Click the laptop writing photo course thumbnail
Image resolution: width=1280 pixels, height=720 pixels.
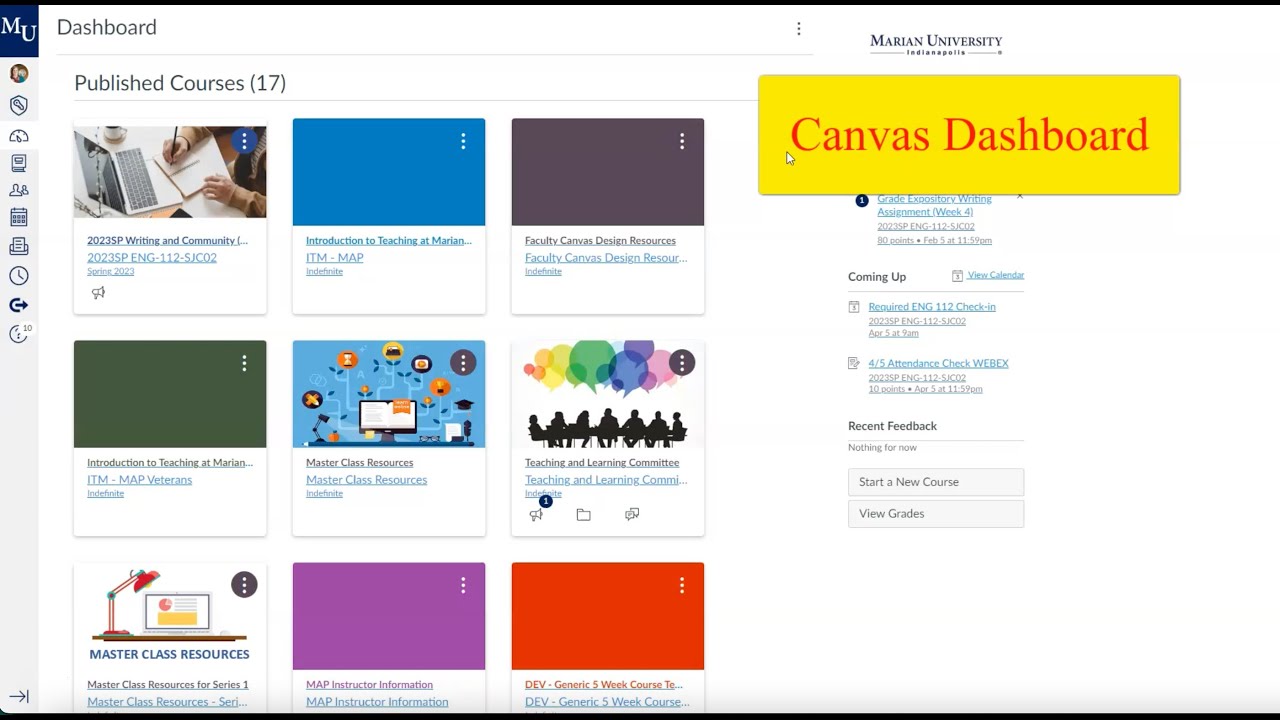(170, 172)
